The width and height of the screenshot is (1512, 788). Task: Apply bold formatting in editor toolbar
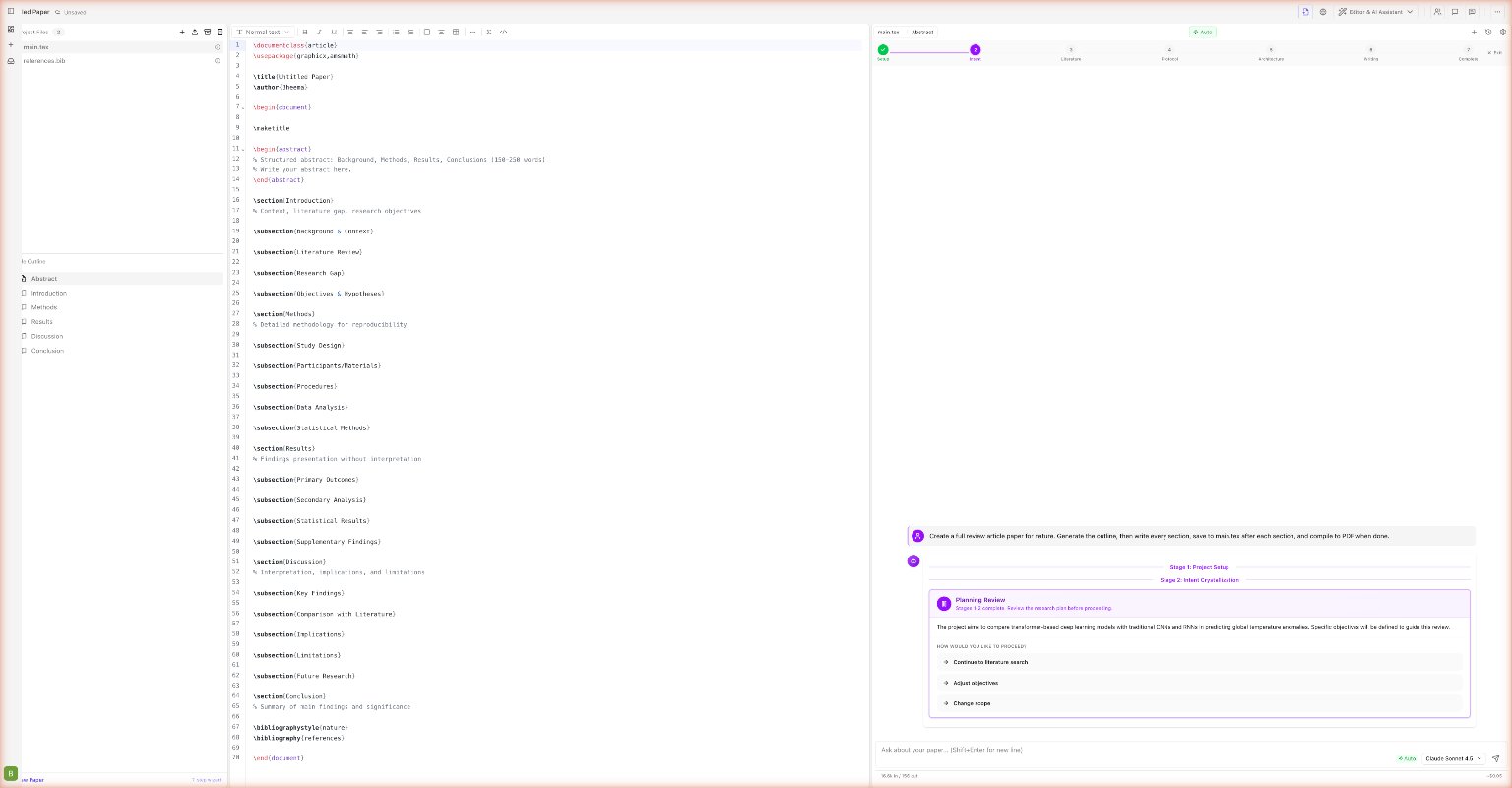(x=305, y=32)
